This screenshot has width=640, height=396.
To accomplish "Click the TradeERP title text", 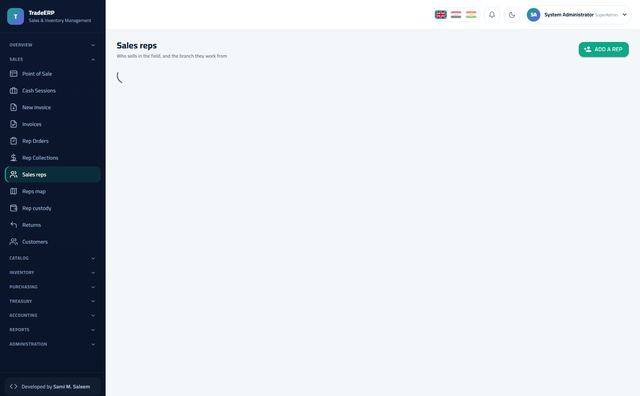I will (41, 13).
